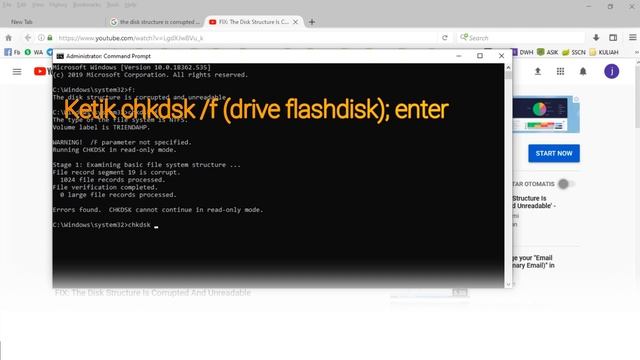The width and height of the screenshot is (640, 360).
Task: Open the YouTube apps grid icon
Action: (x=560, y=71)
